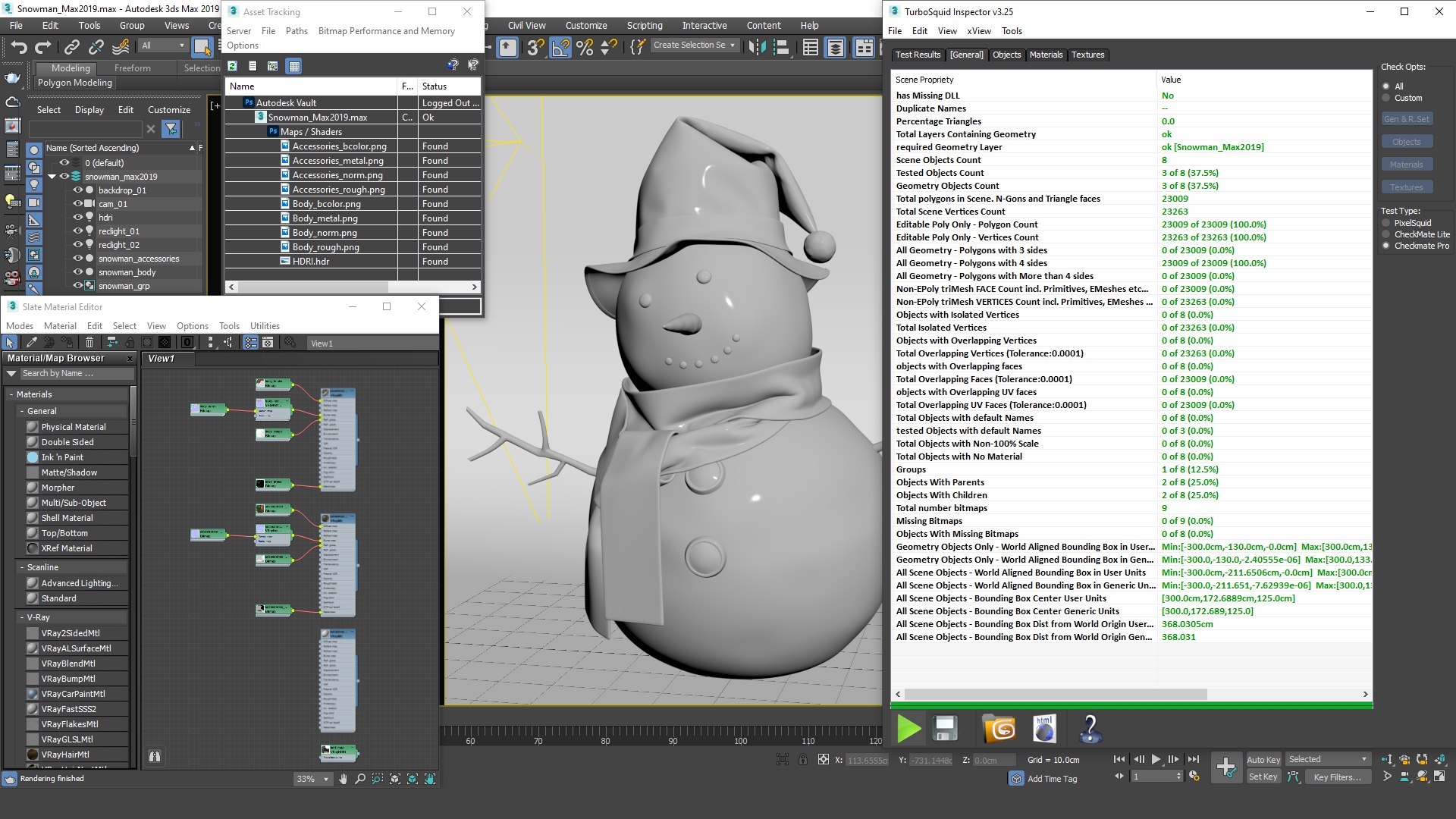Hide backdrop_01 using its eye icon
This screenshot has height=819, width=1456.
pyautogui.click(x=77, y=190)
